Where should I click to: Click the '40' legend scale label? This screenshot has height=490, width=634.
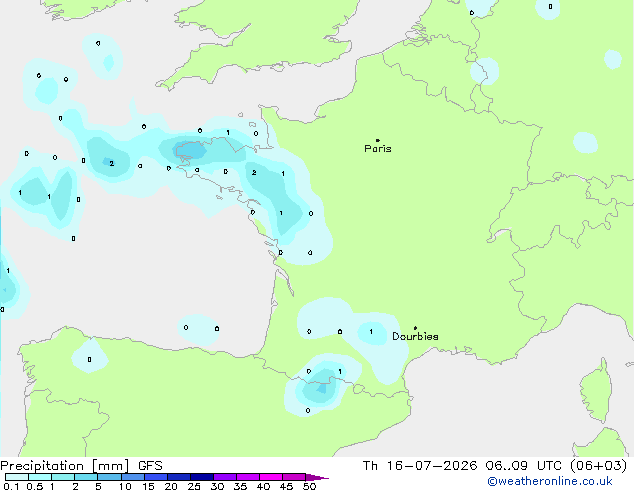coord(263,486)
